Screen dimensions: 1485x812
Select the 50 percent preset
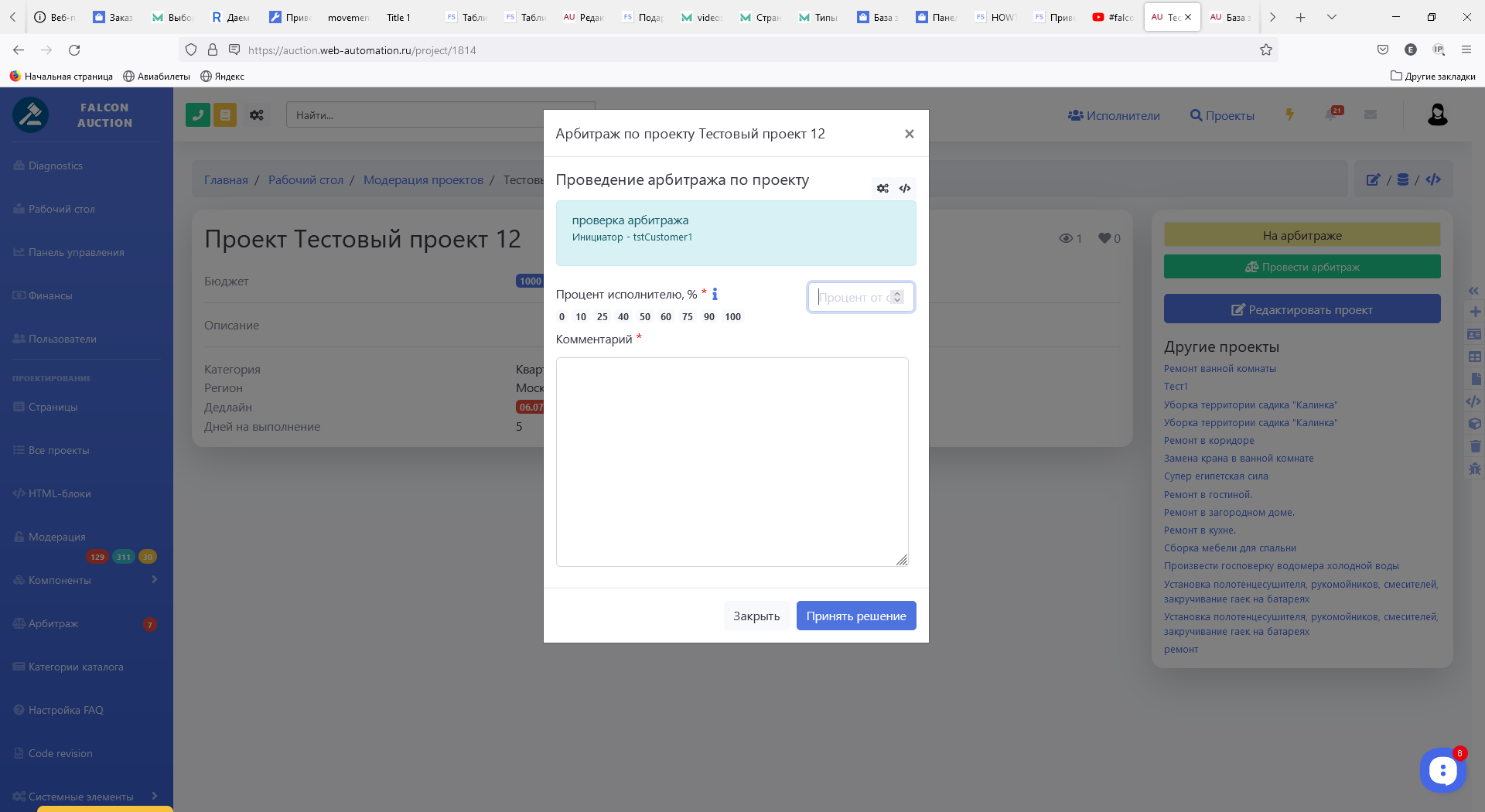[644, 317]
